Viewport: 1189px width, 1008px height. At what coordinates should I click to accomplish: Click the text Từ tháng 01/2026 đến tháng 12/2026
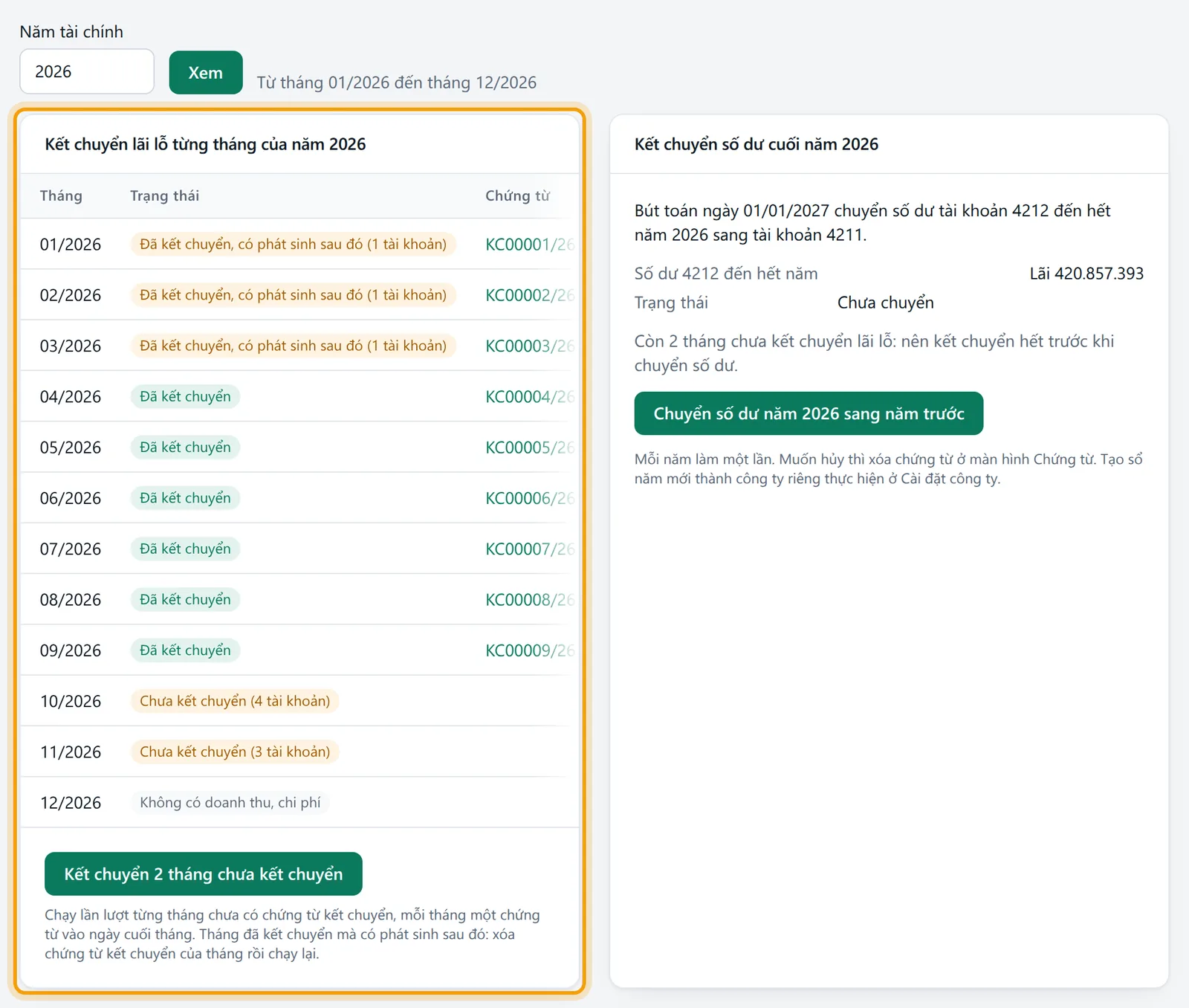tap(397, 83)
